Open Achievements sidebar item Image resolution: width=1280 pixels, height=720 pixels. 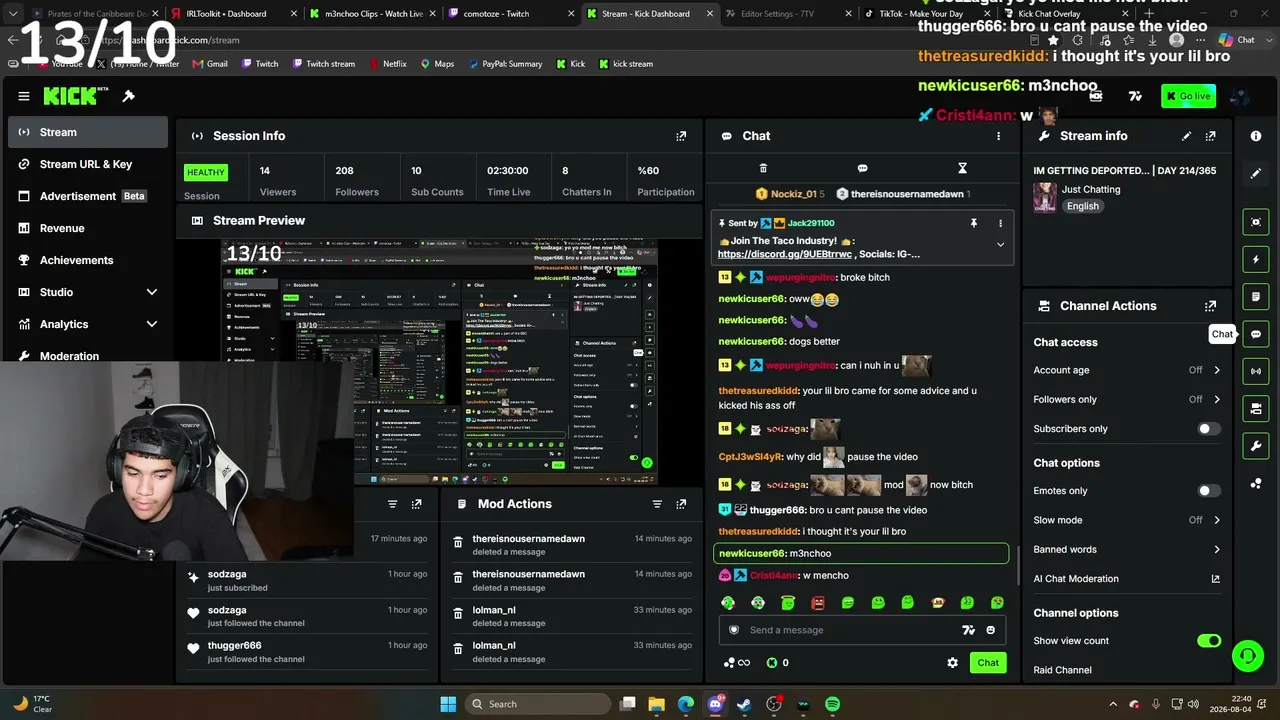coord(88,260)
